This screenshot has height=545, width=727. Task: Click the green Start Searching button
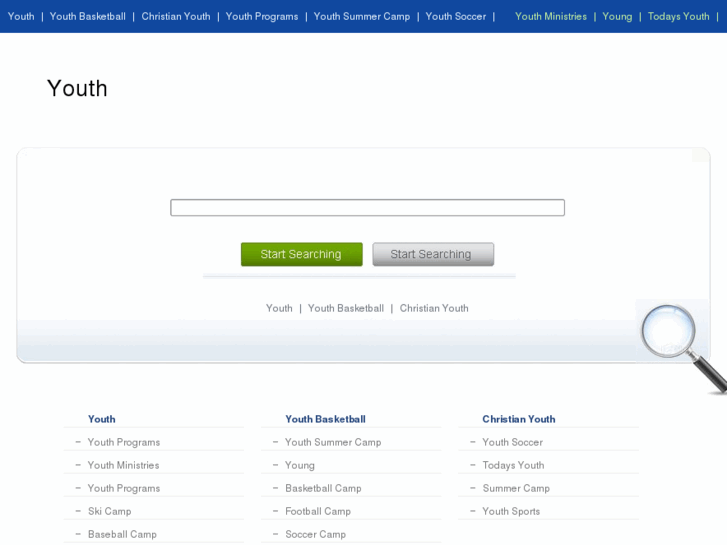pyautogui.click(x=301, y=254)
